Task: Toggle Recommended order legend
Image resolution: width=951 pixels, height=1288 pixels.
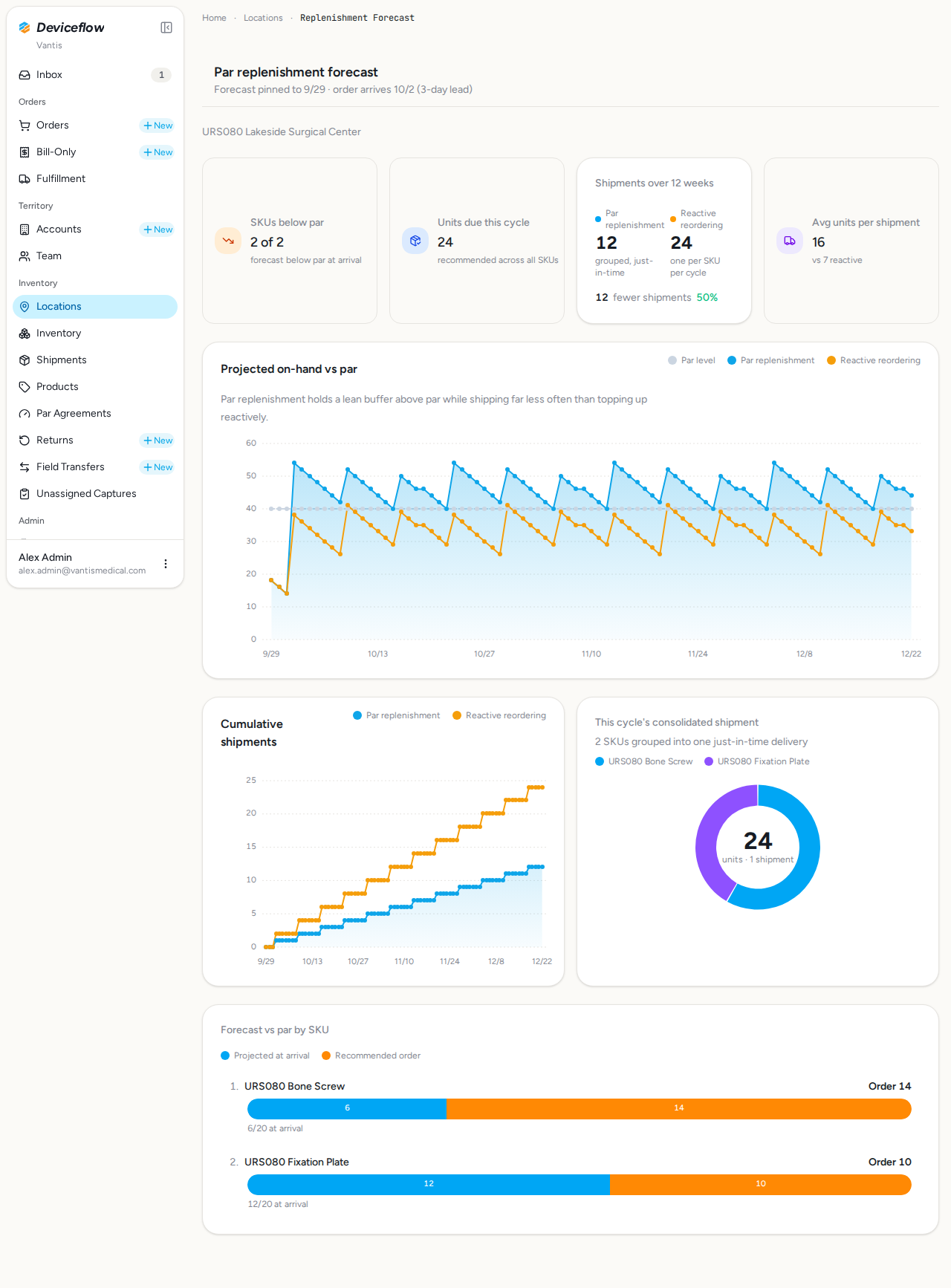Action: pos(371,1056)
